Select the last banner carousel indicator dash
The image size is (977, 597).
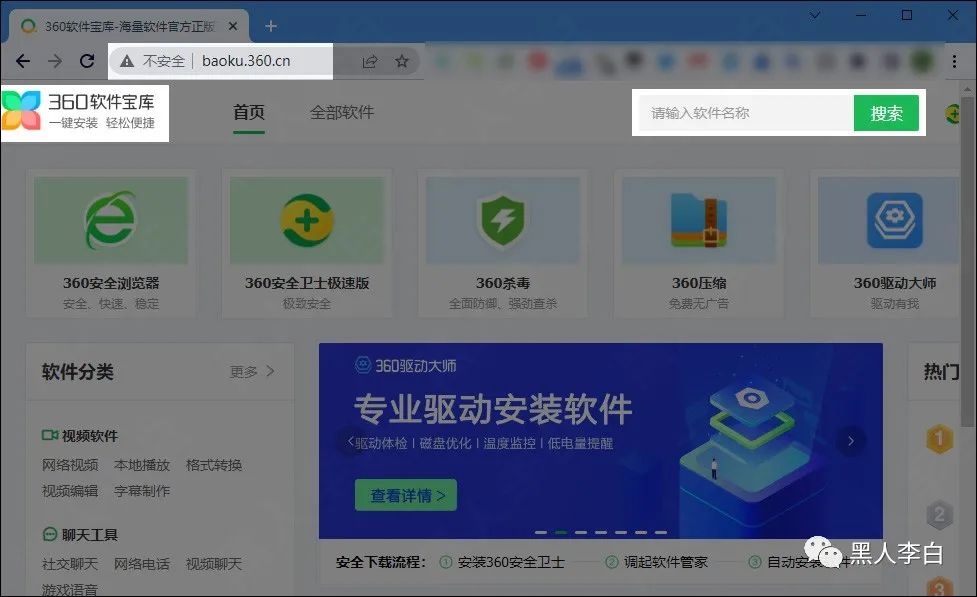tap(660, 532)
